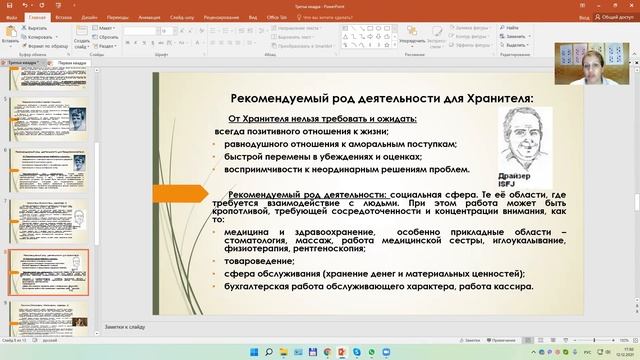This screenshot has width=640, height=360.
Task: Click into the font name box
Action: [x=140, y=31]
